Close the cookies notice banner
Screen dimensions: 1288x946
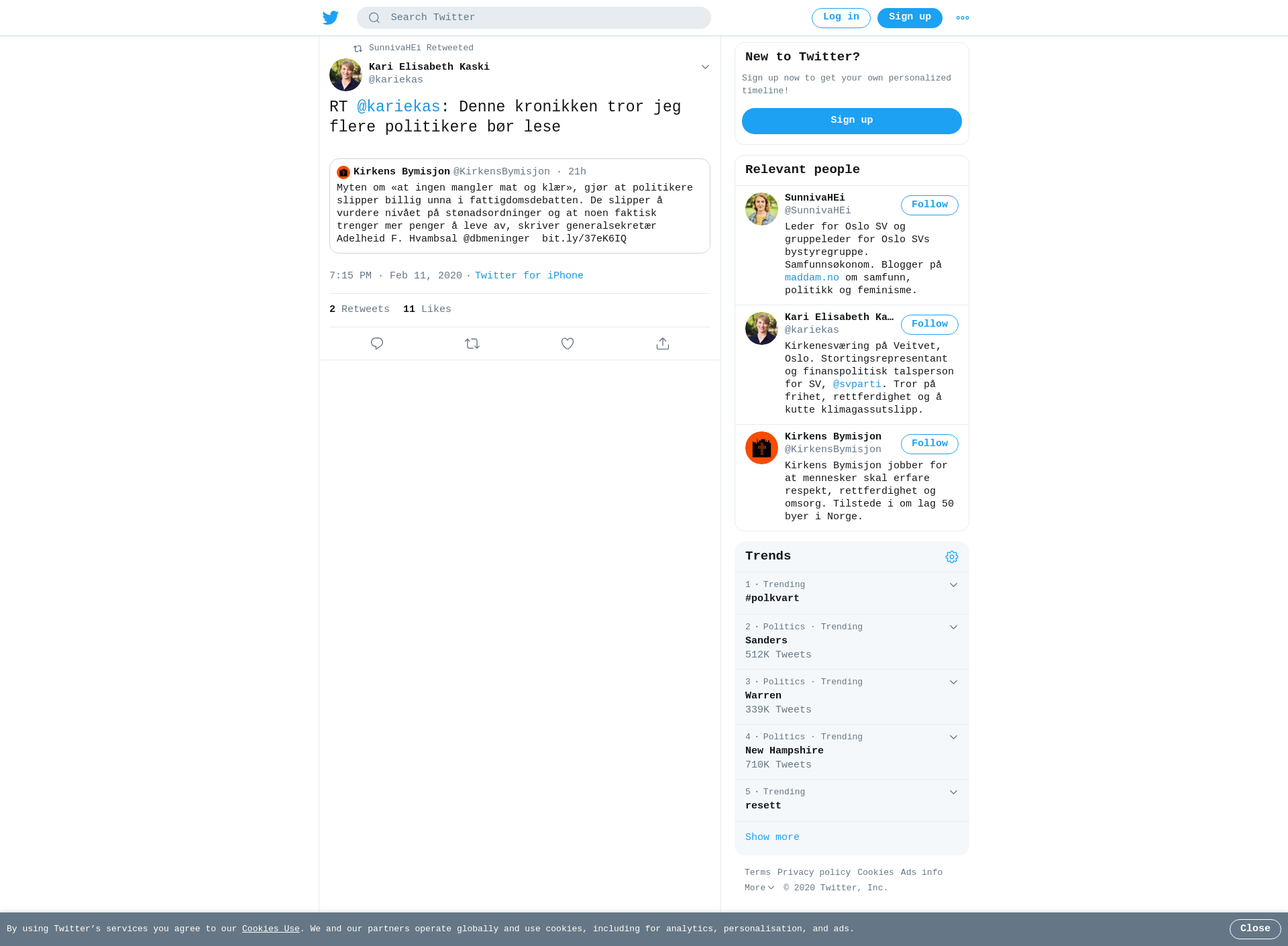click(1255, 929)
